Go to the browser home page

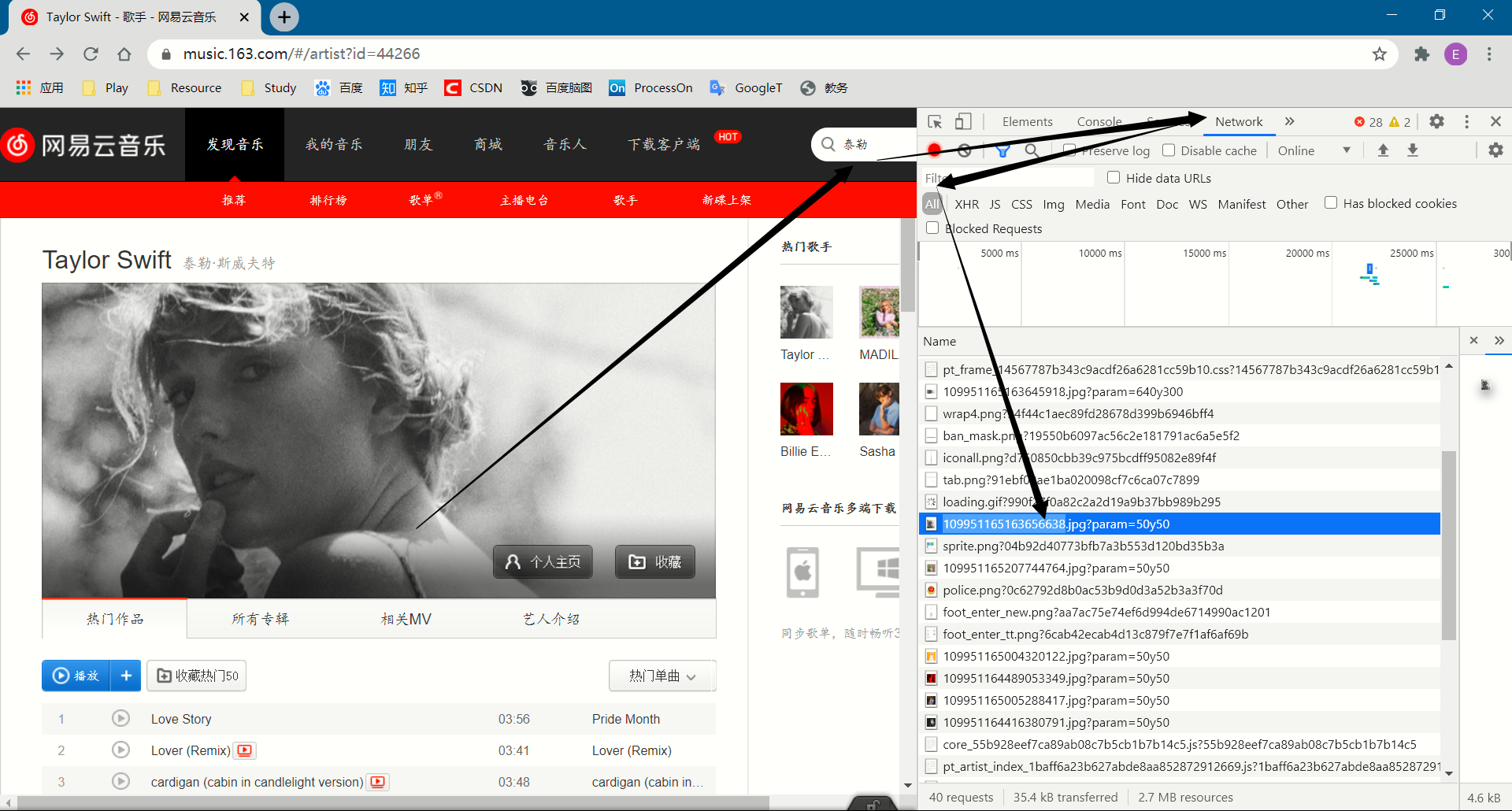click(124, 54)
